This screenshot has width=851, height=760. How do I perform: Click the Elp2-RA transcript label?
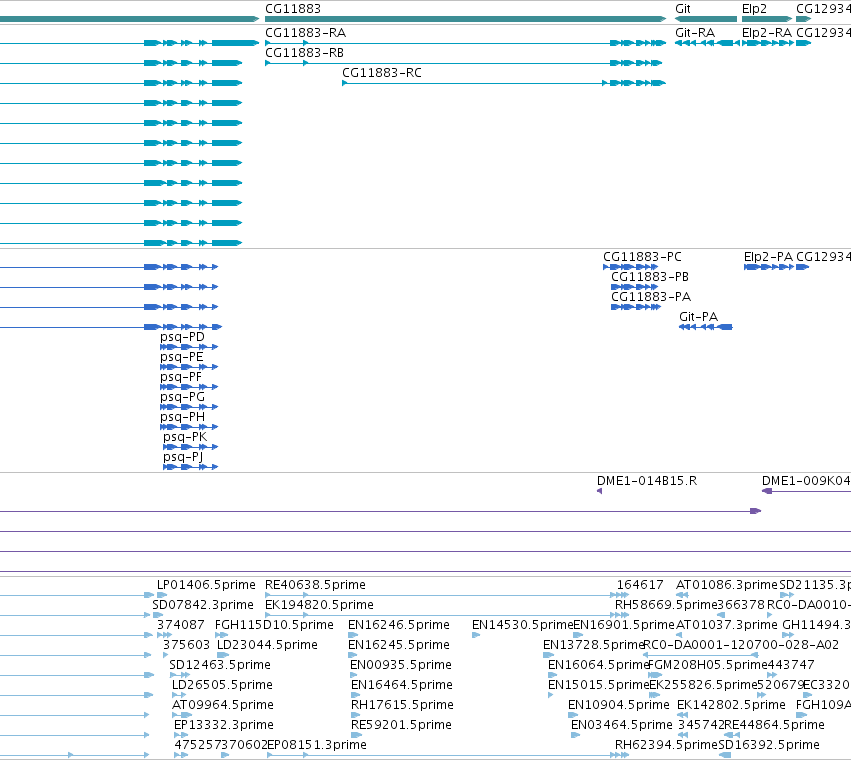(767, 33)
